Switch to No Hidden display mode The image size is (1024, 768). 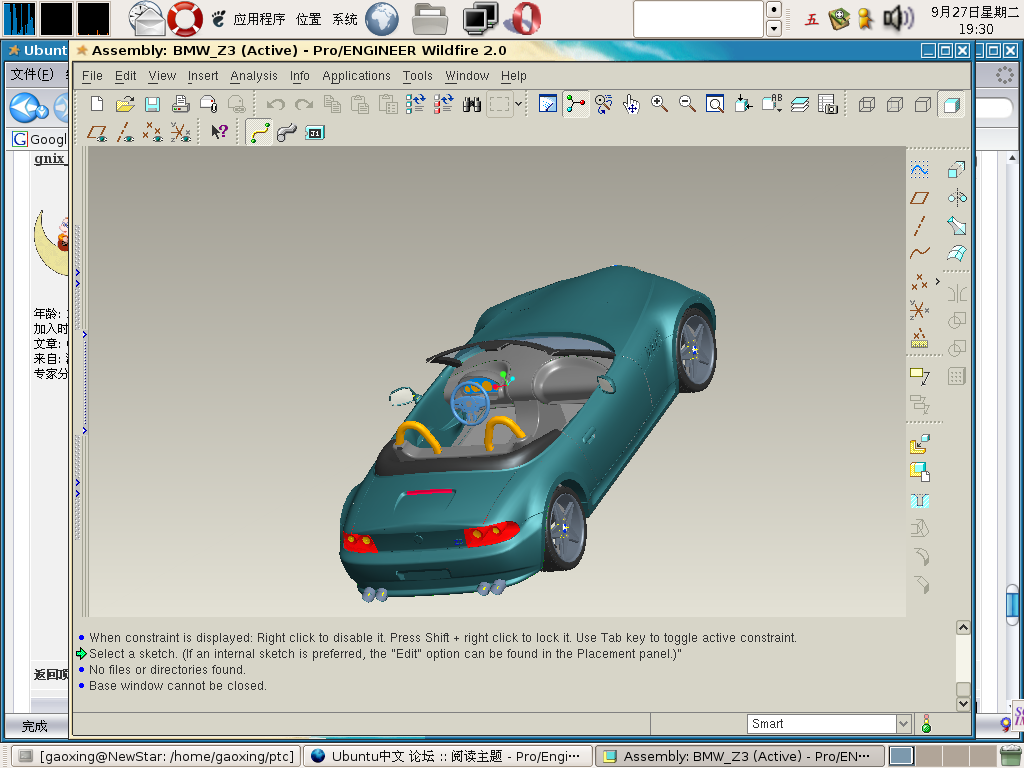pyautogui.click(x=923, y=104)
